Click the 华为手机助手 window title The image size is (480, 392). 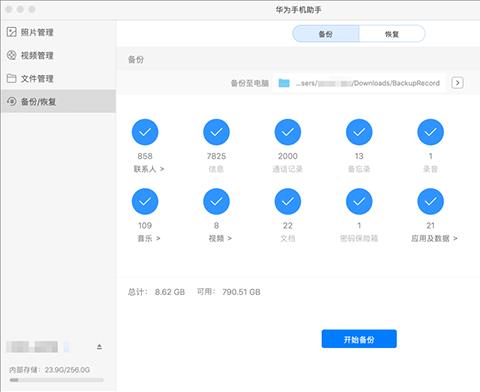point(298,10)
